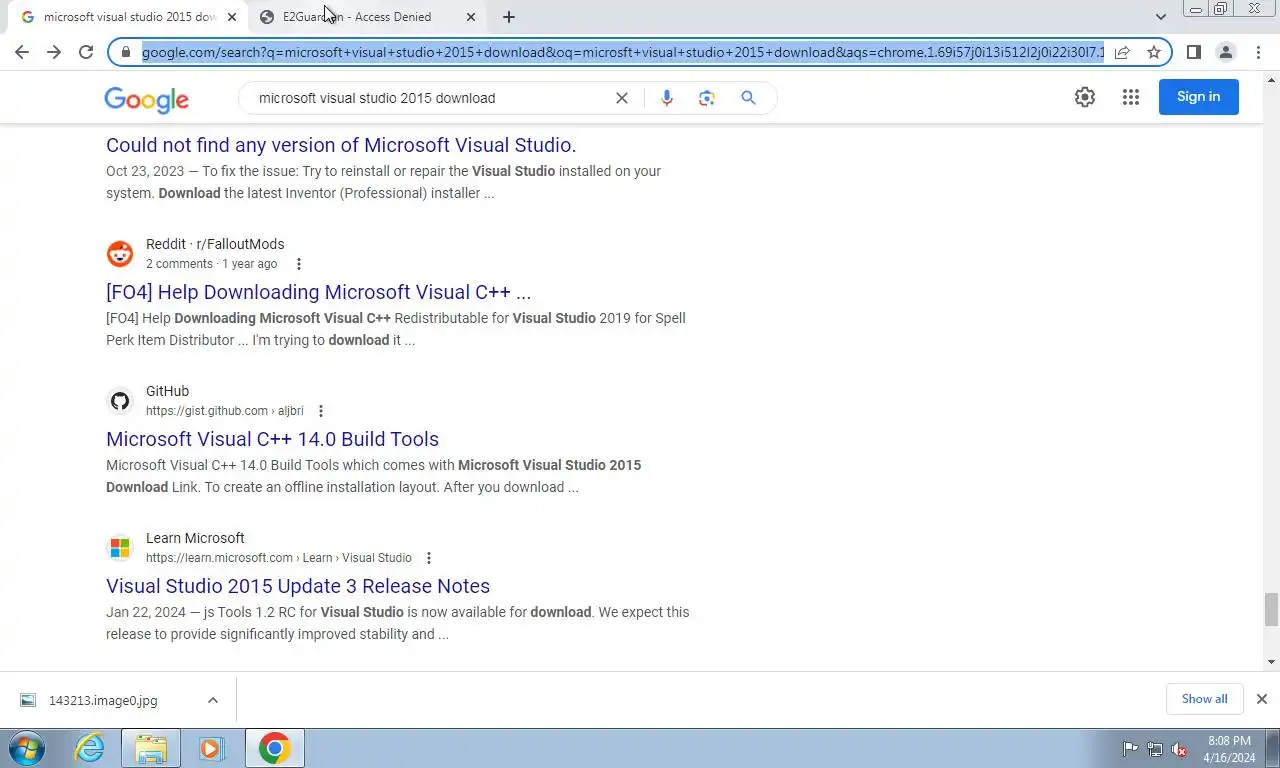Open network status tray icon
This screenshot has height=768, width=1280.
tap(1155, 749)
